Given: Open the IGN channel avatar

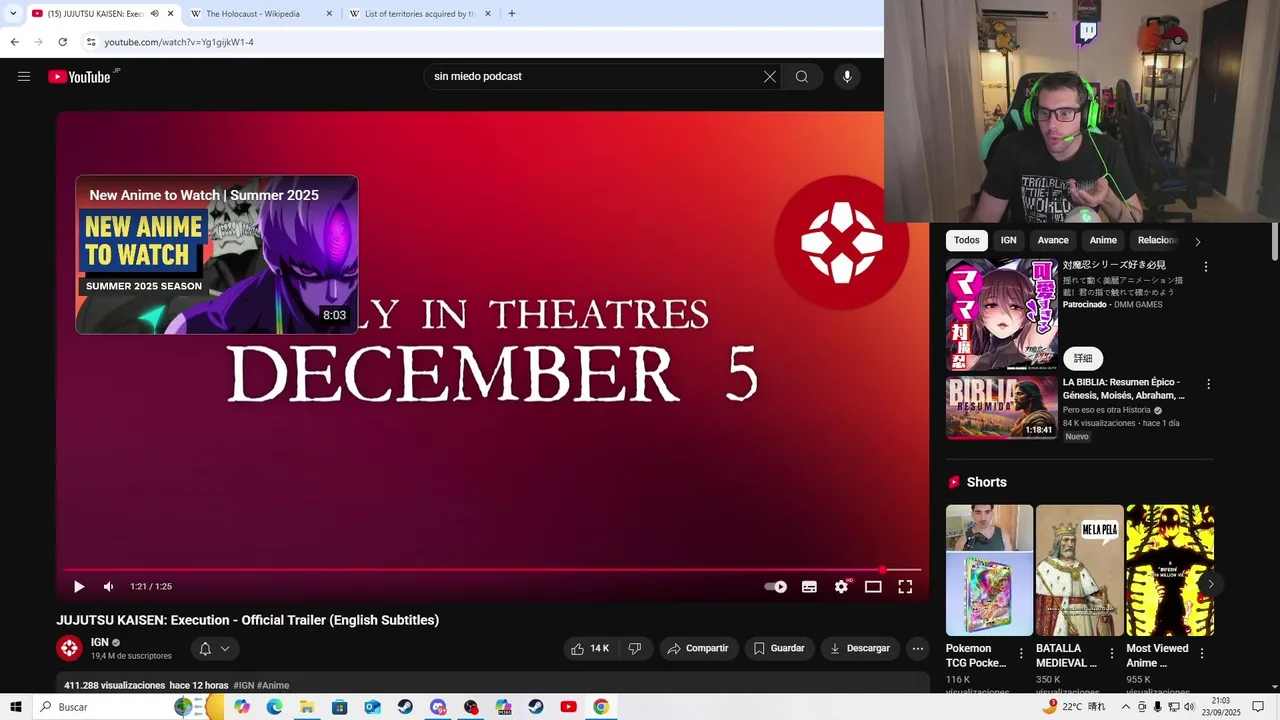Looking at the screenshot, I should coord(69,648).
